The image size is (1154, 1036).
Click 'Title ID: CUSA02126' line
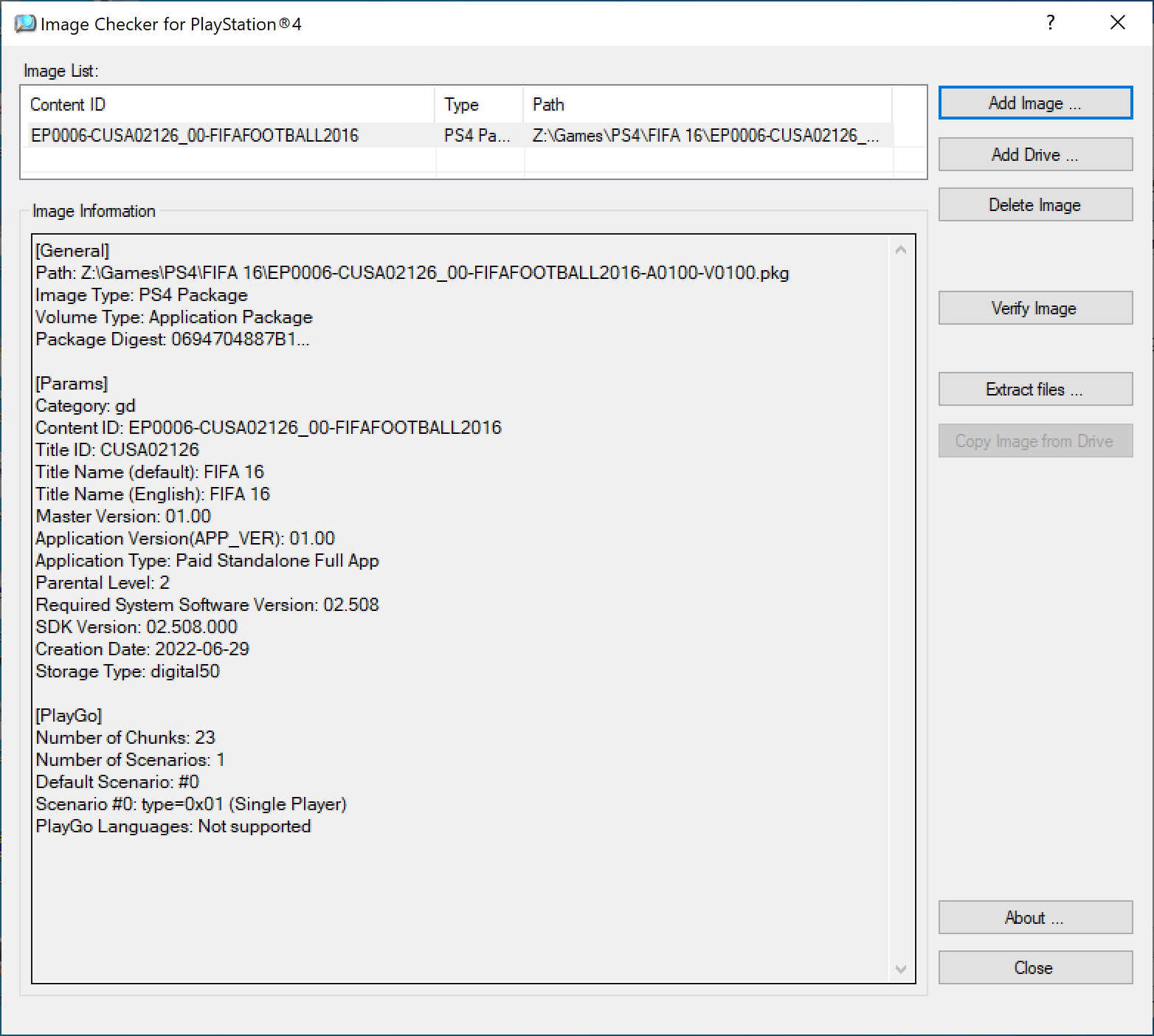pos(117,450)
